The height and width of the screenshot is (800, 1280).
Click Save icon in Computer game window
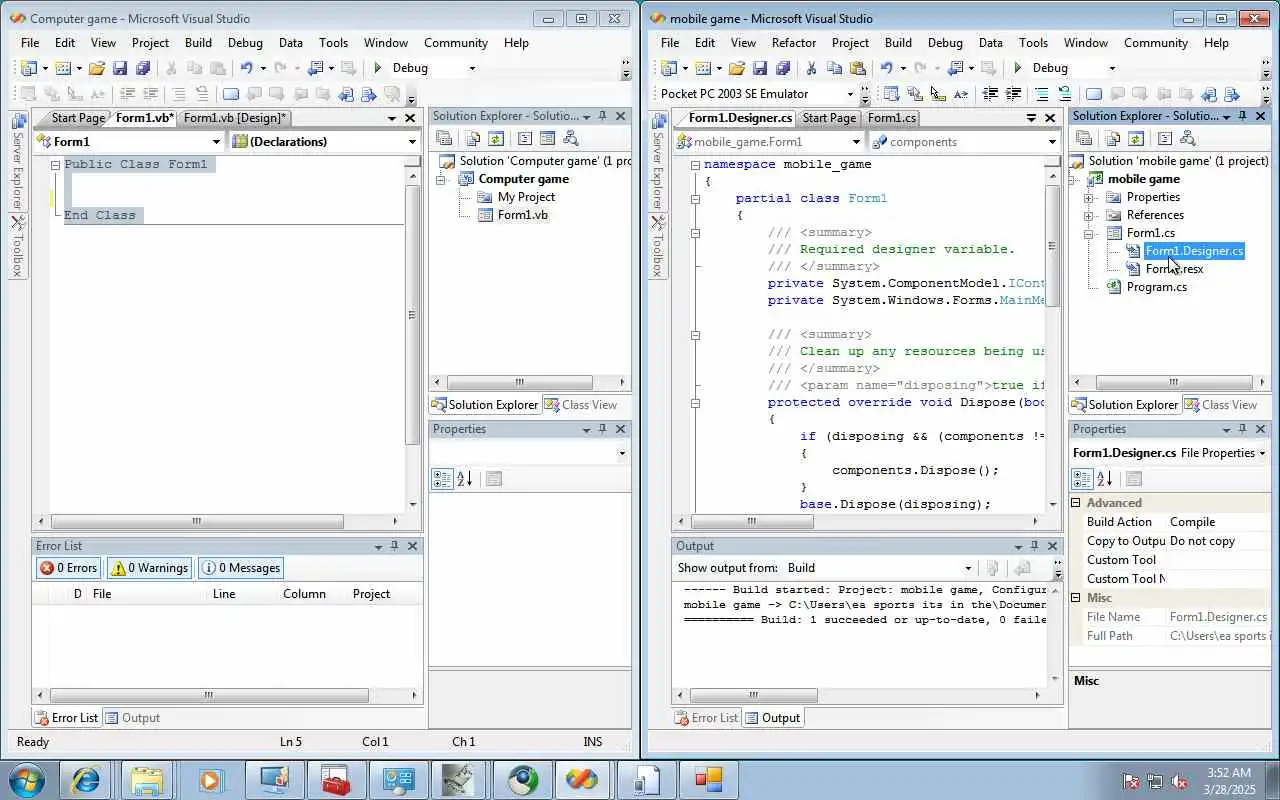pos(119,68)
